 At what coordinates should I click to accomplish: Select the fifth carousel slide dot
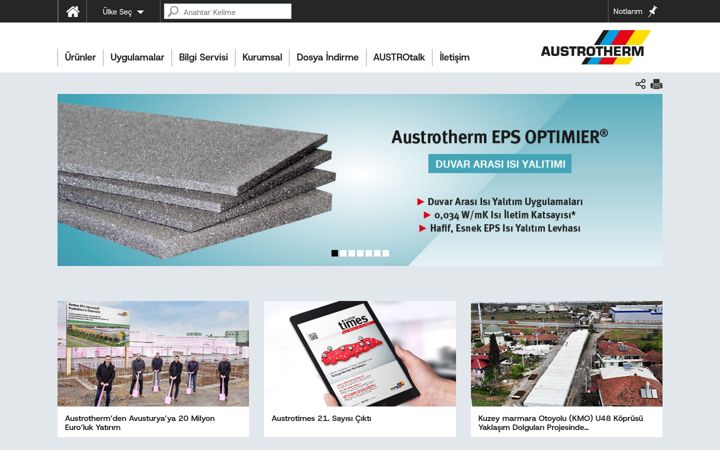(369, 253)
